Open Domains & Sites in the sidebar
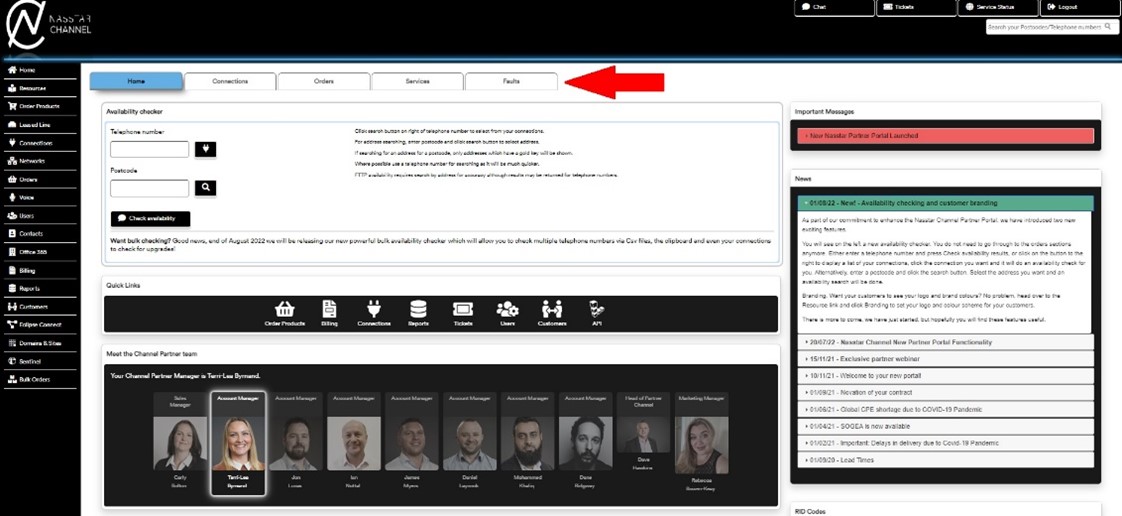The height and width of the screenshot is (516, 1122). click(x=39, y=343)
